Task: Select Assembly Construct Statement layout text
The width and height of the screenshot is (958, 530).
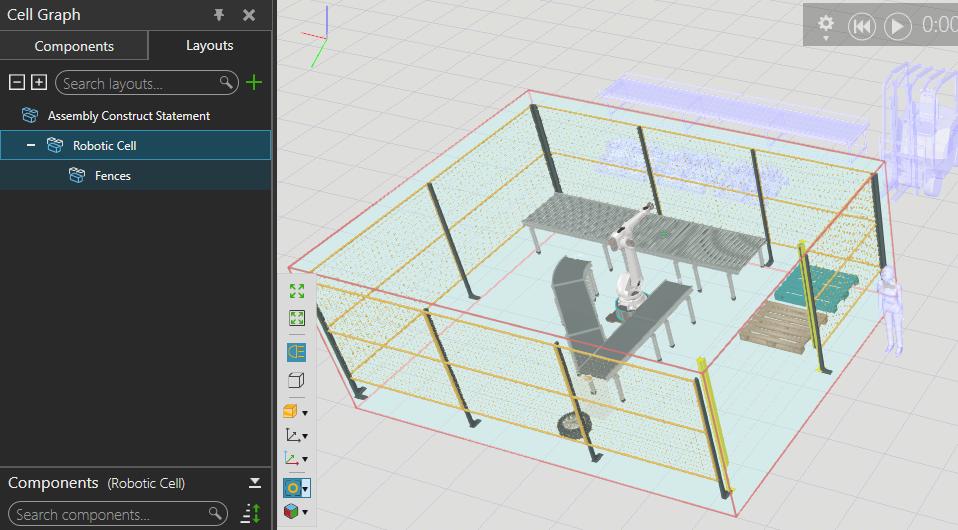Action: coord(129,116)
